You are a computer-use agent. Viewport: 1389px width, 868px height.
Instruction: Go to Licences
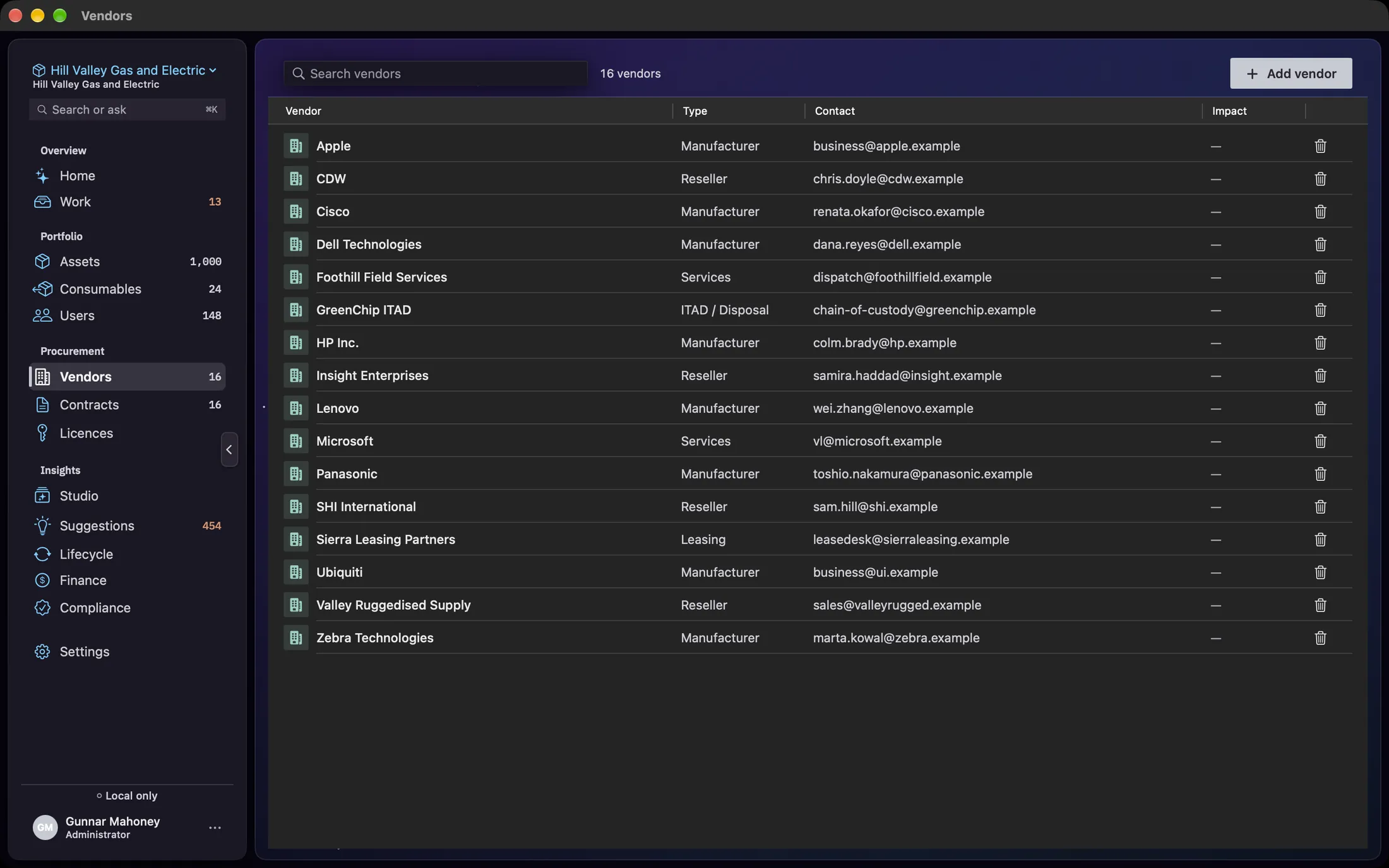(x=127, y=433)
